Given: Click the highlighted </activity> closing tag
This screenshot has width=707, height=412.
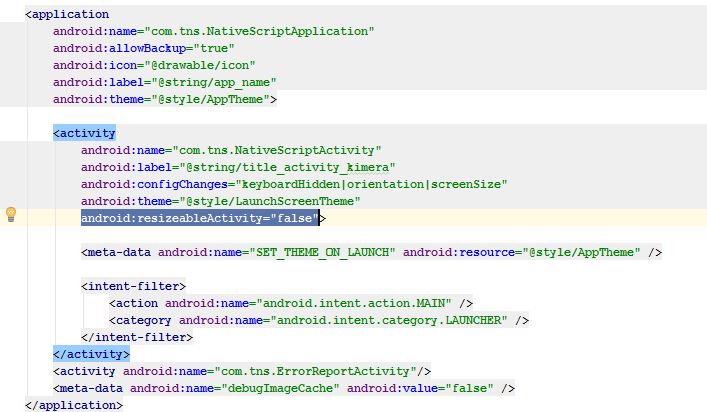Looking at the screenshot, I should [91, 354].
